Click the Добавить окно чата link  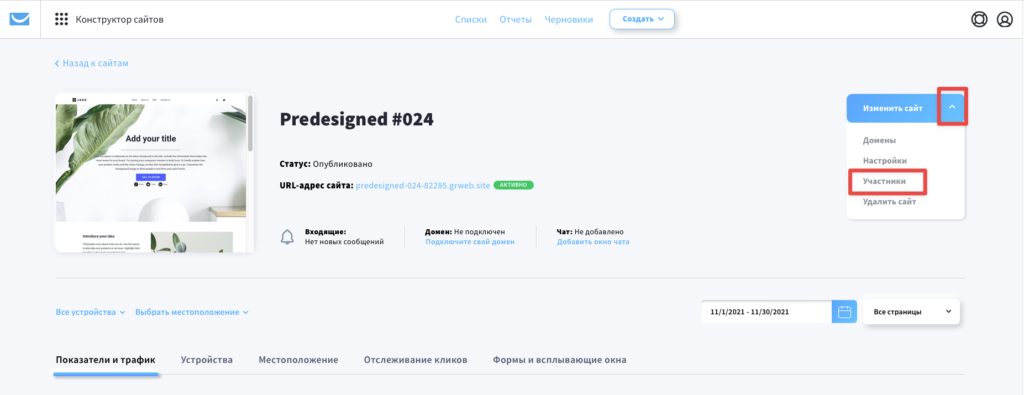[x=593, y=242]
